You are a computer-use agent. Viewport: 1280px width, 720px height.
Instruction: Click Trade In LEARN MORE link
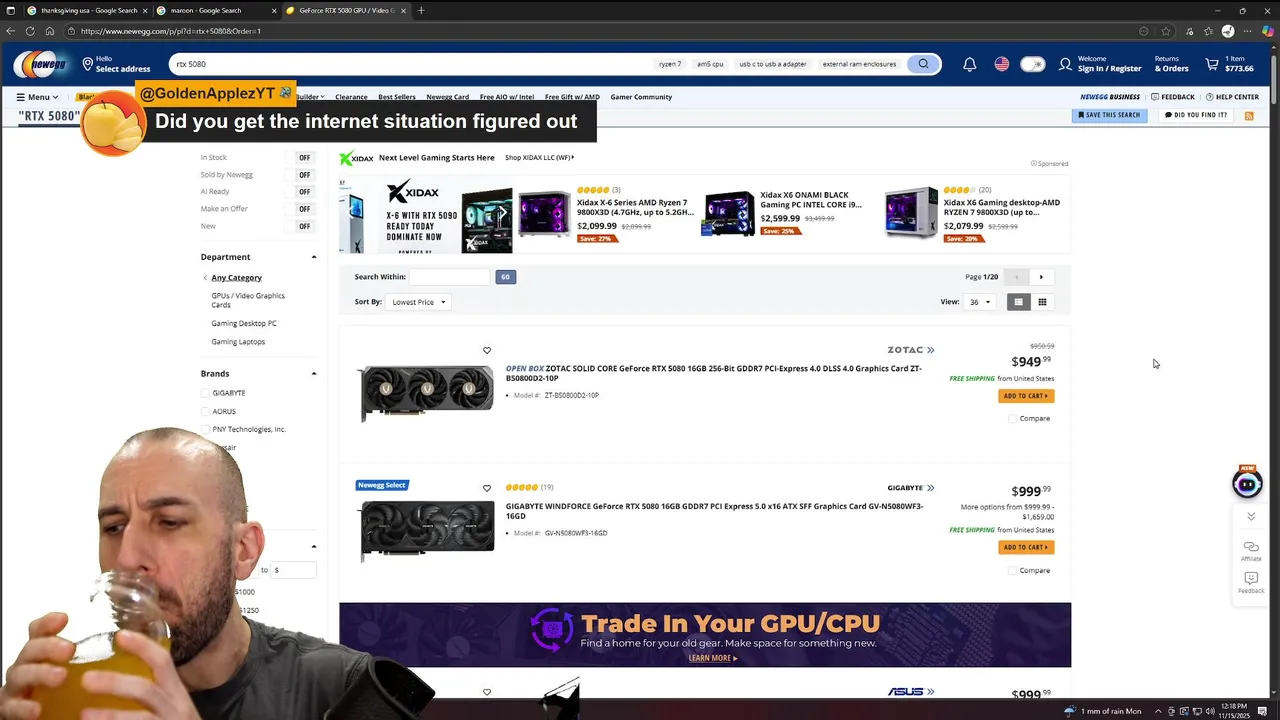(x=713, y=658)
